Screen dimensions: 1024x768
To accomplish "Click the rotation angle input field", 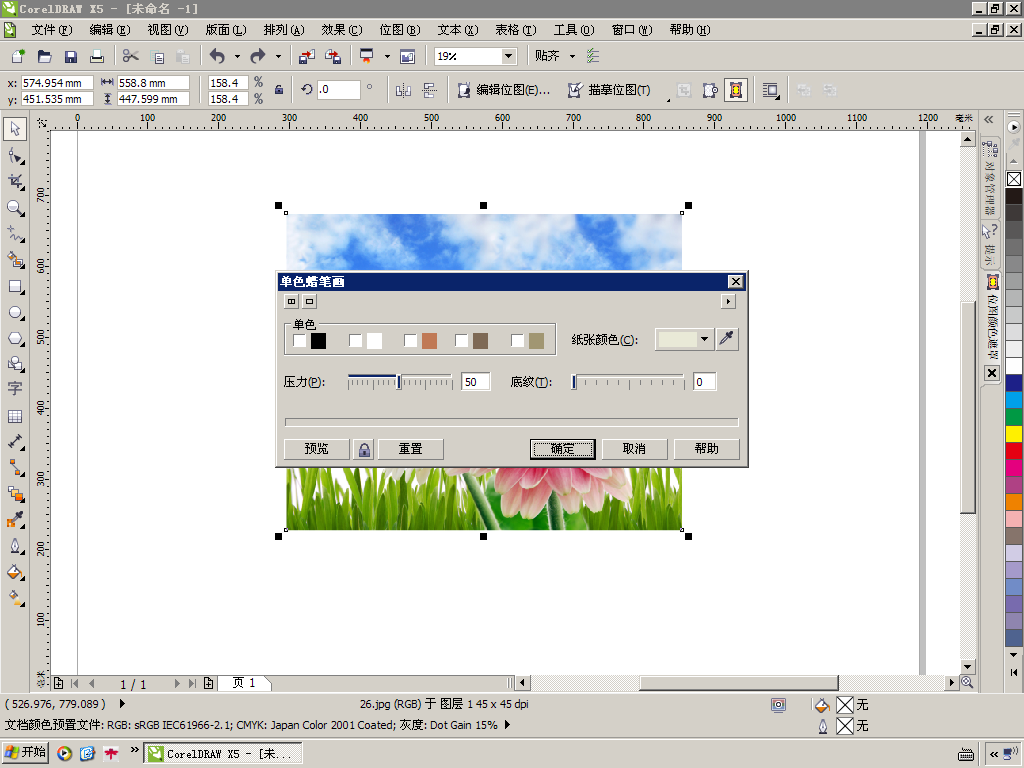I will tap(338, 90).
